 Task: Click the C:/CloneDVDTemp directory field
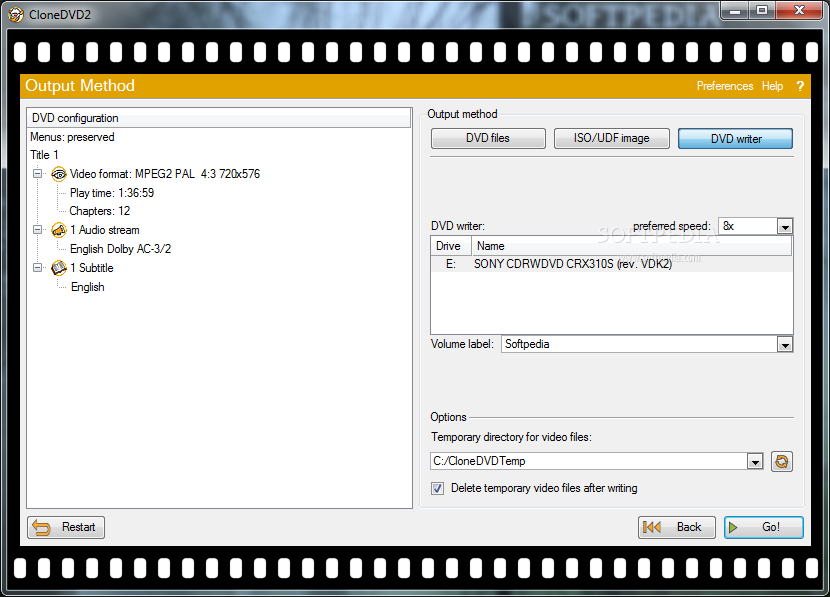coord(589,461)
